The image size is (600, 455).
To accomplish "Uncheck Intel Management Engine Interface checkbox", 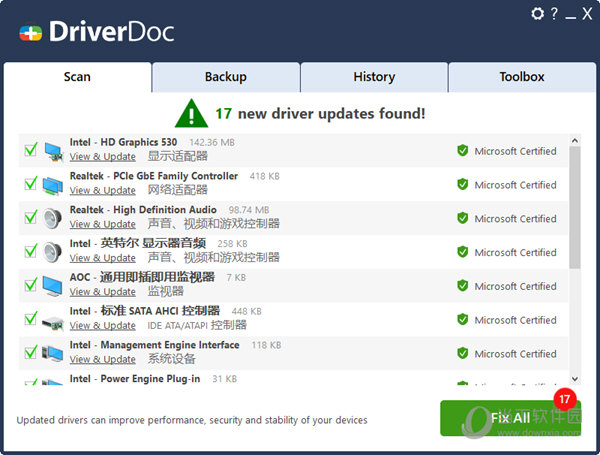I will pyautogui.click(x=31, y=351).
